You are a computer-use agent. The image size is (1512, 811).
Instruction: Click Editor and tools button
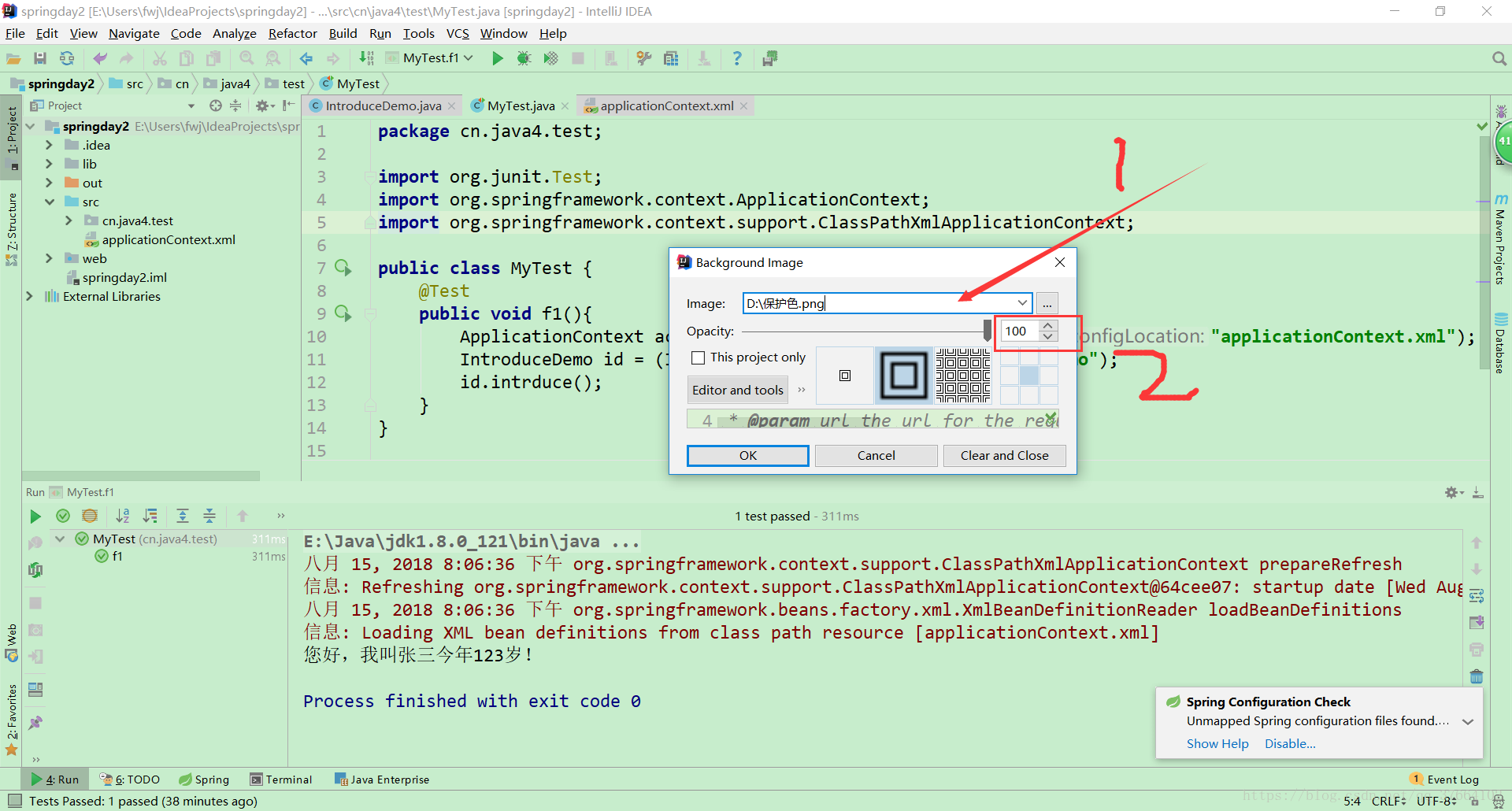(738, 390)
